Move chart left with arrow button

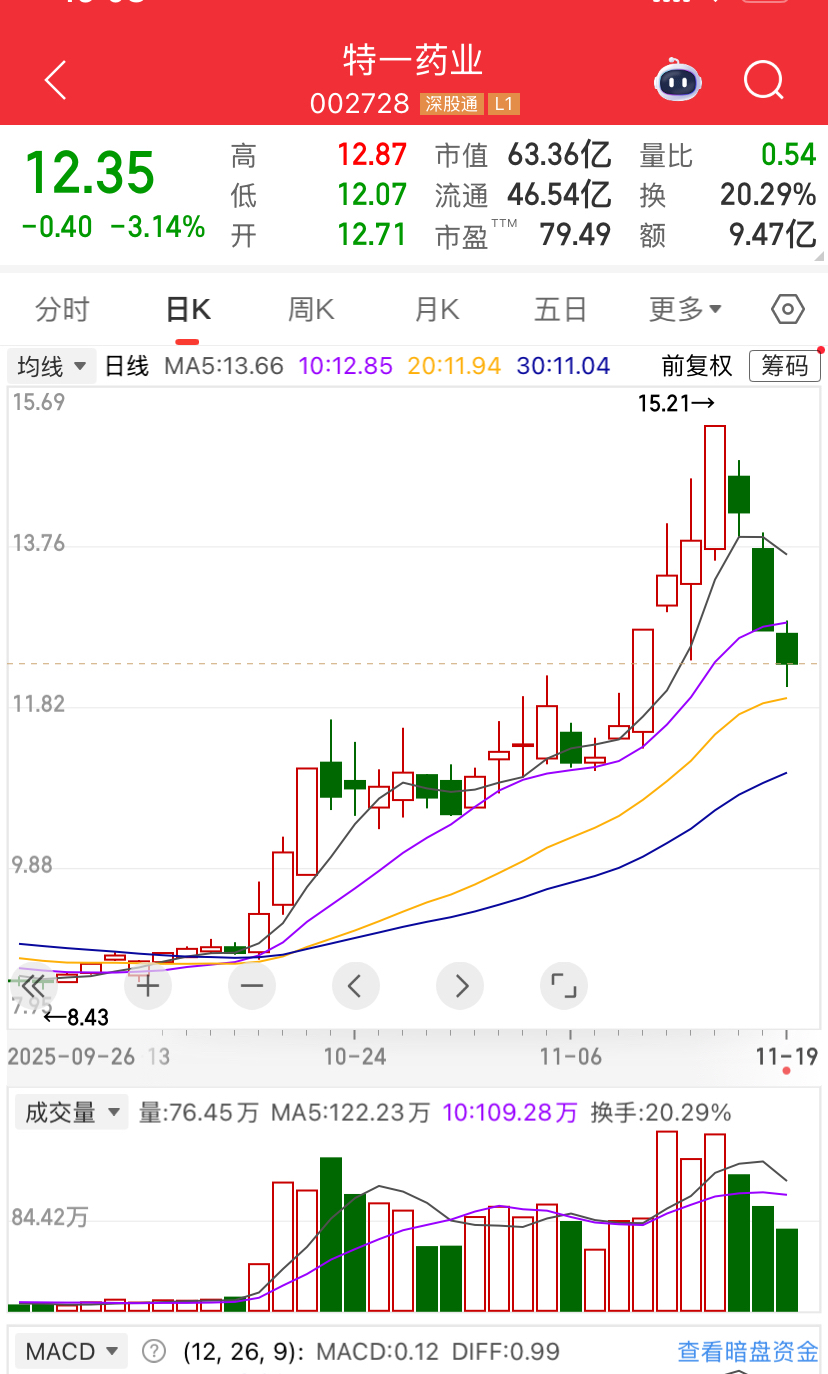pos(356,987)
